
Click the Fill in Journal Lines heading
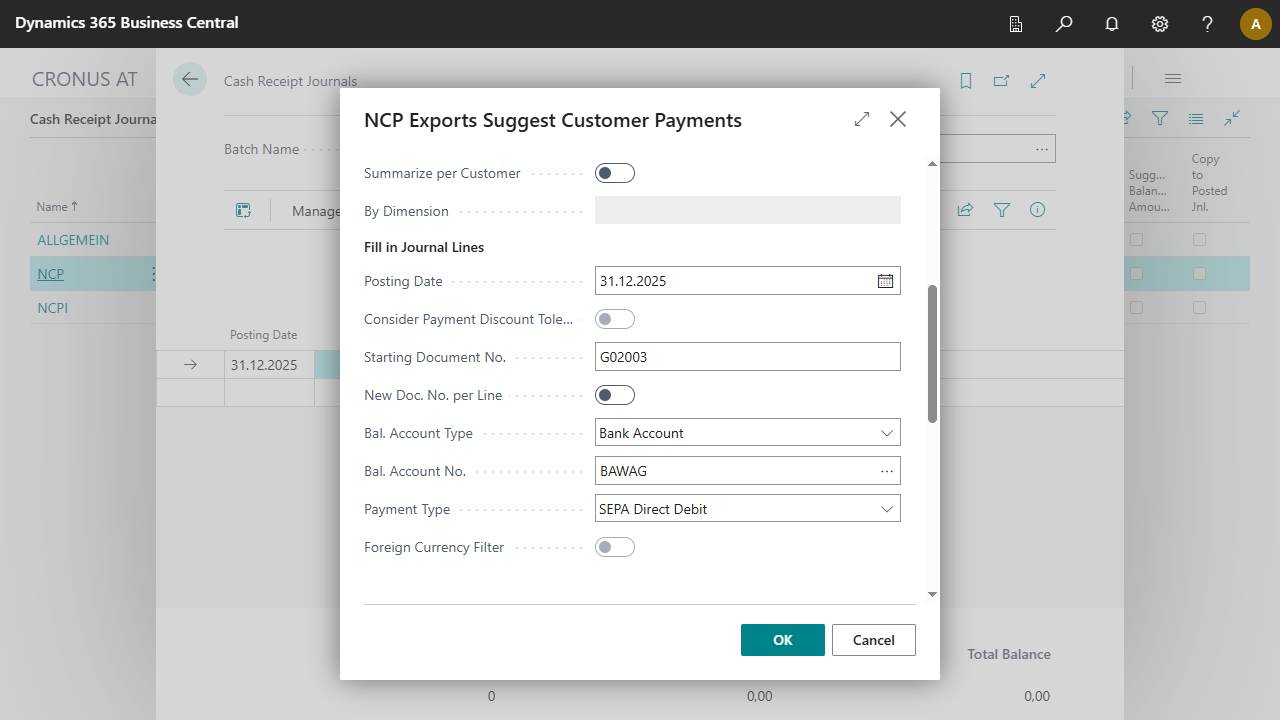[424, 247]
